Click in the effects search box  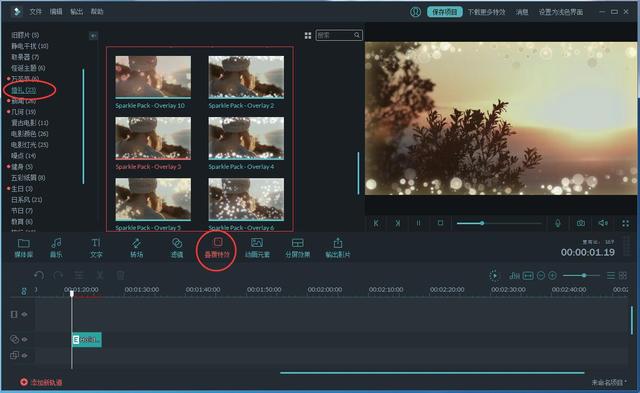click(339, 36)
